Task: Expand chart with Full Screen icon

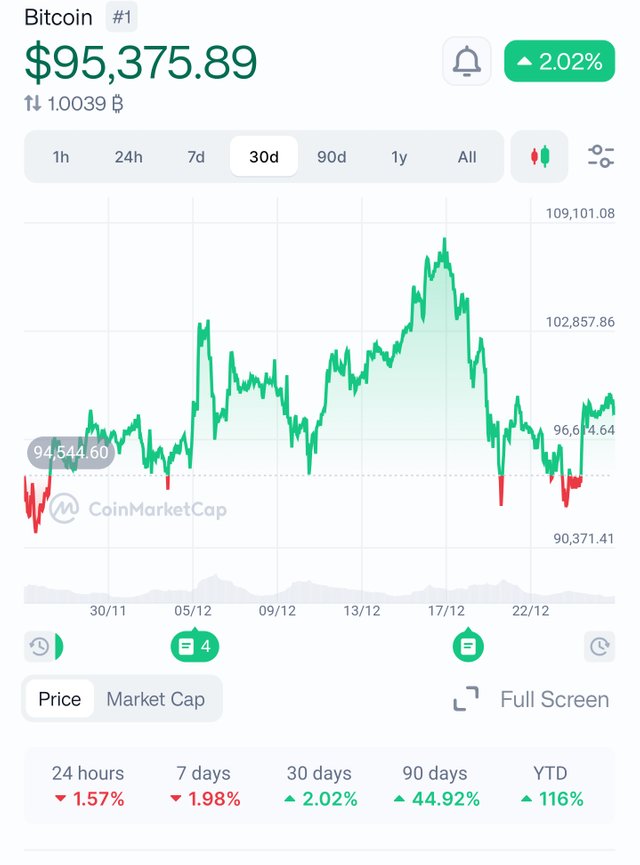Action: coord(466,699)
